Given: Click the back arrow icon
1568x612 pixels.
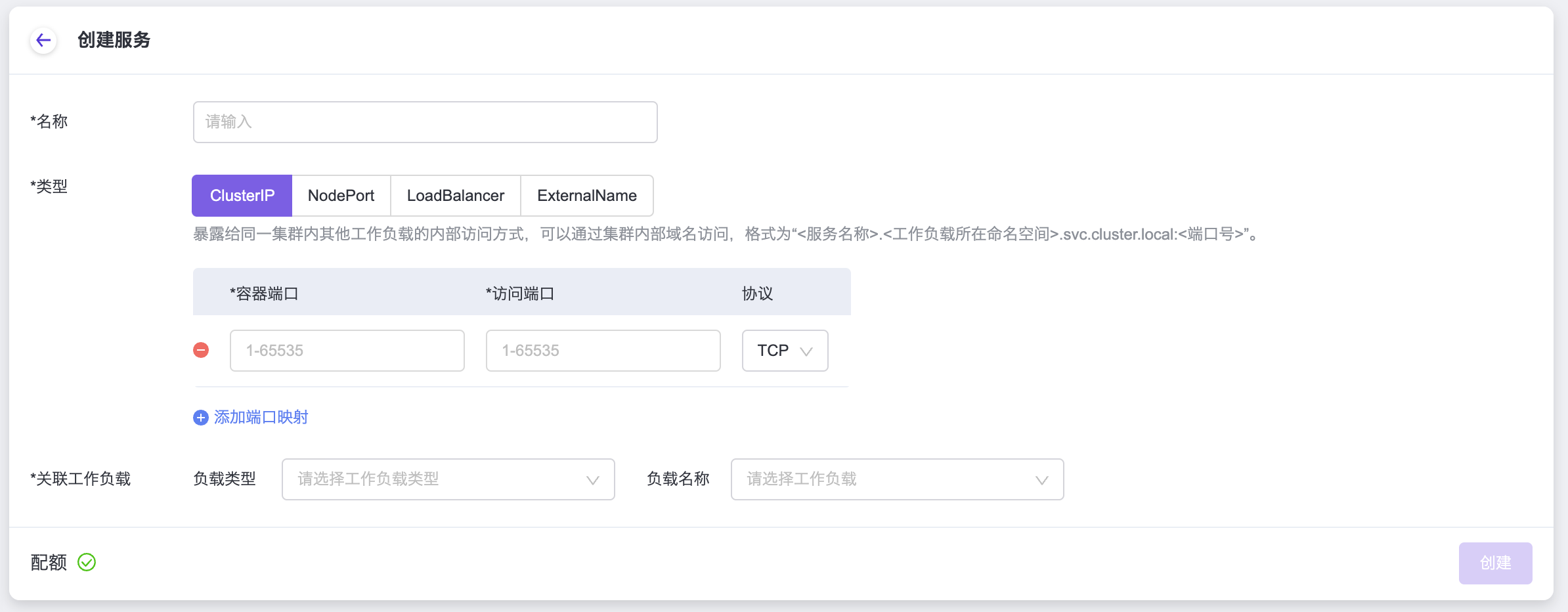Looking at the screenshot, I should click(43, 41).
